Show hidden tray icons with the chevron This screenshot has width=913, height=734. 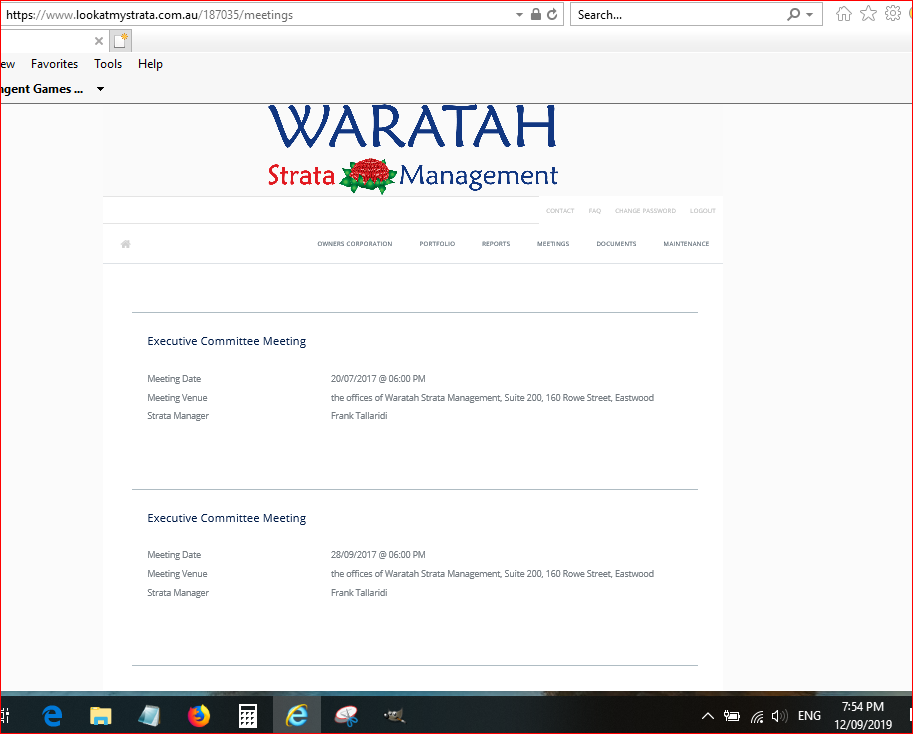(x=707, y=716)
